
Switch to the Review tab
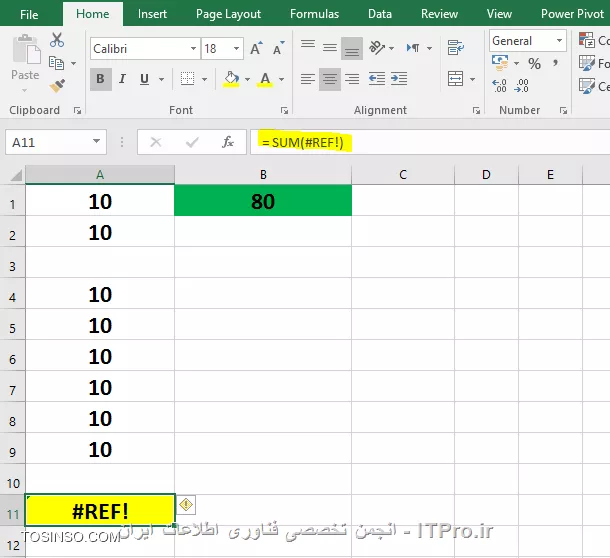(439, 14)
